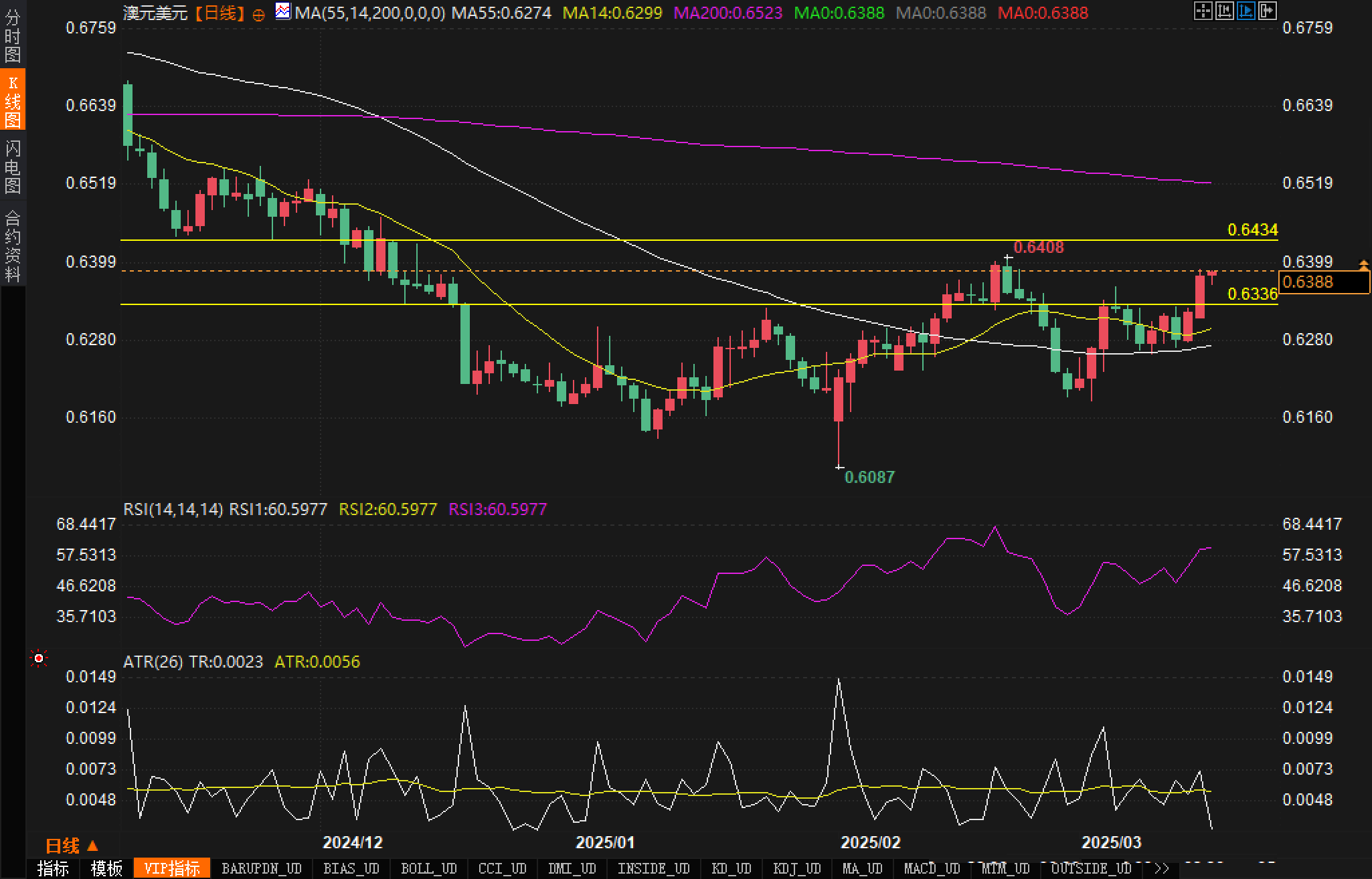Image resolution: width=1372 pixels, height=879 pixels.
Task: Choose the BIAS_UD indicator
Action: [x=351, y=868]
